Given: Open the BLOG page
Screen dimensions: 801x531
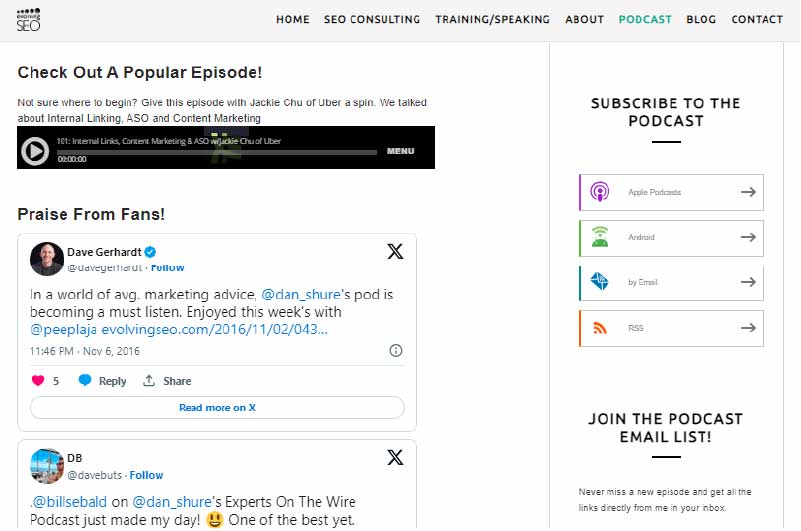Looking at the screenshot, I should coord(701,19).
